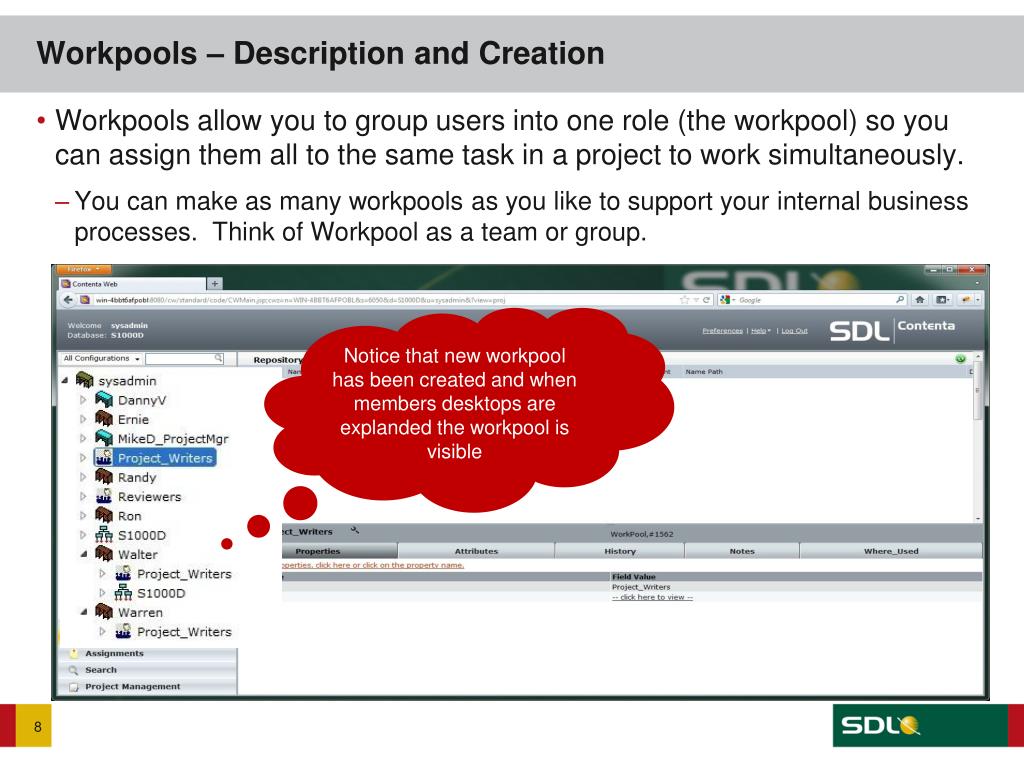1024x768 pixels.
Task: Open the Preferences link
Action: tap(722, 331)
